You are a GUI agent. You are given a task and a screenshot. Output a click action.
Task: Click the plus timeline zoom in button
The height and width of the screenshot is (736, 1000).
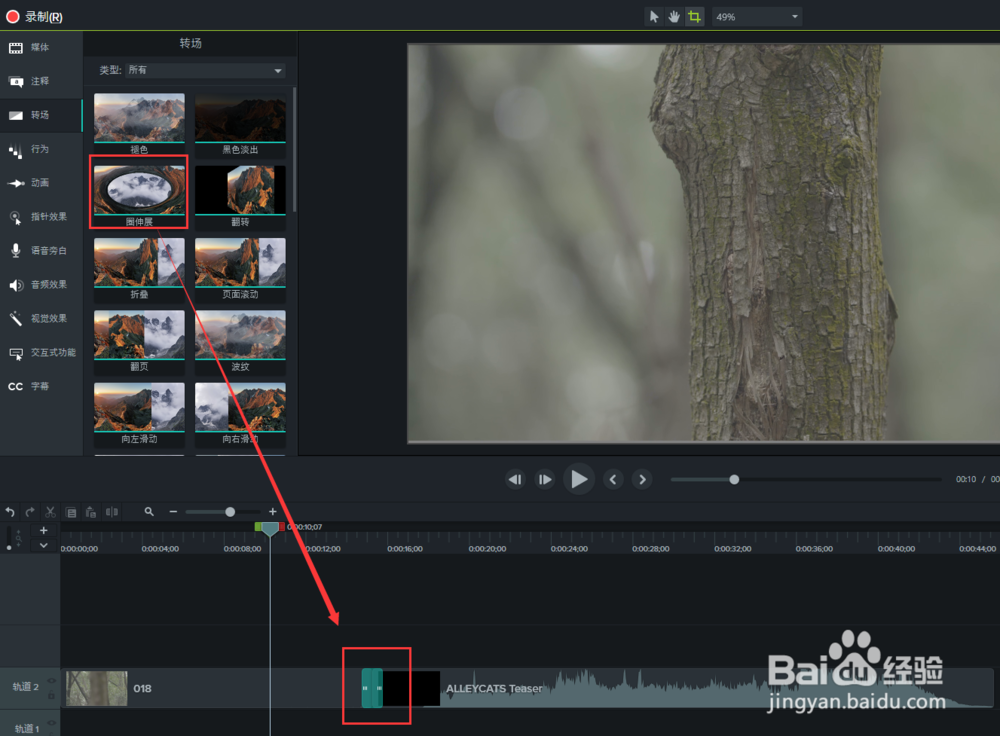click(x=272, y=512)
